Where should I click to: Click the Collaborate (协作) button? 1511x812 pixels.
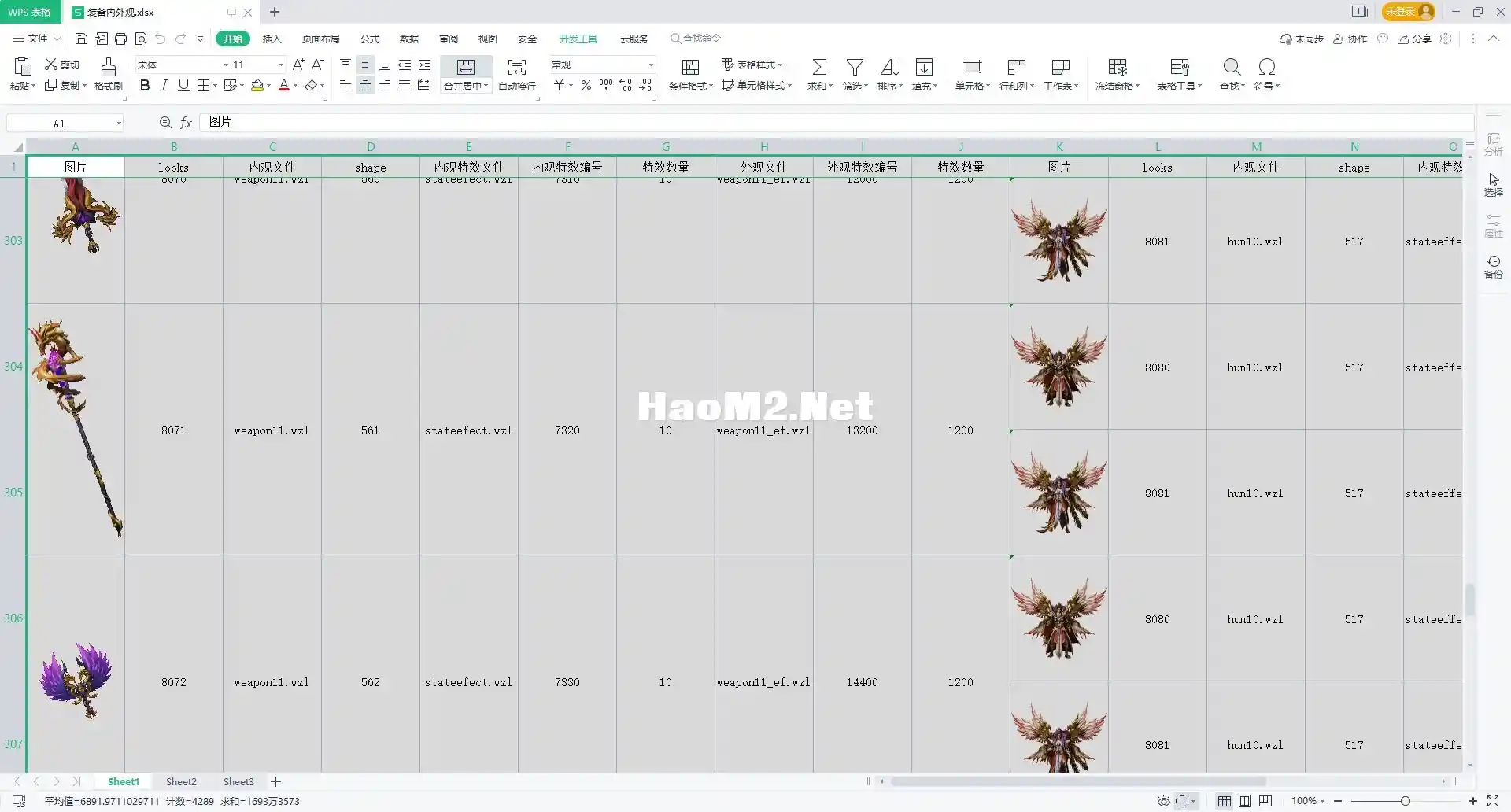click(x=1350, y=39)
